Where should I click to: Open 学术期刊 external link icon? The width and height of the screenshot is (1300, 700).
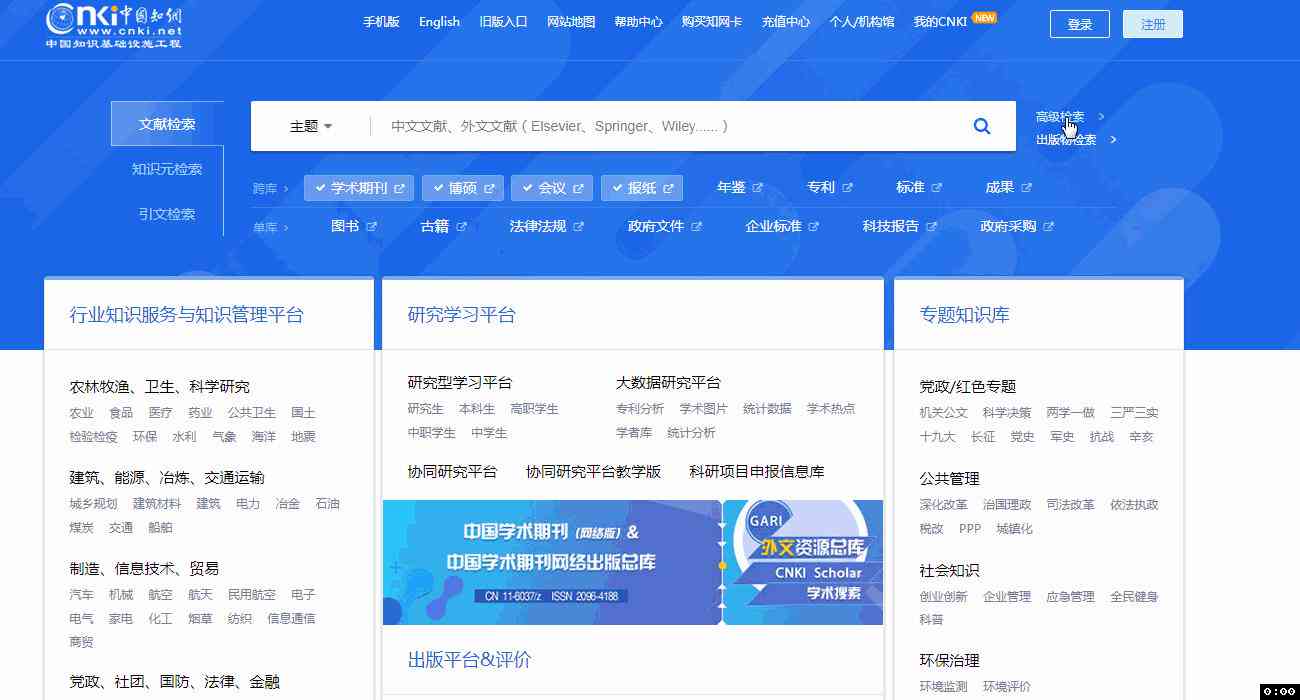pos(400,188)
